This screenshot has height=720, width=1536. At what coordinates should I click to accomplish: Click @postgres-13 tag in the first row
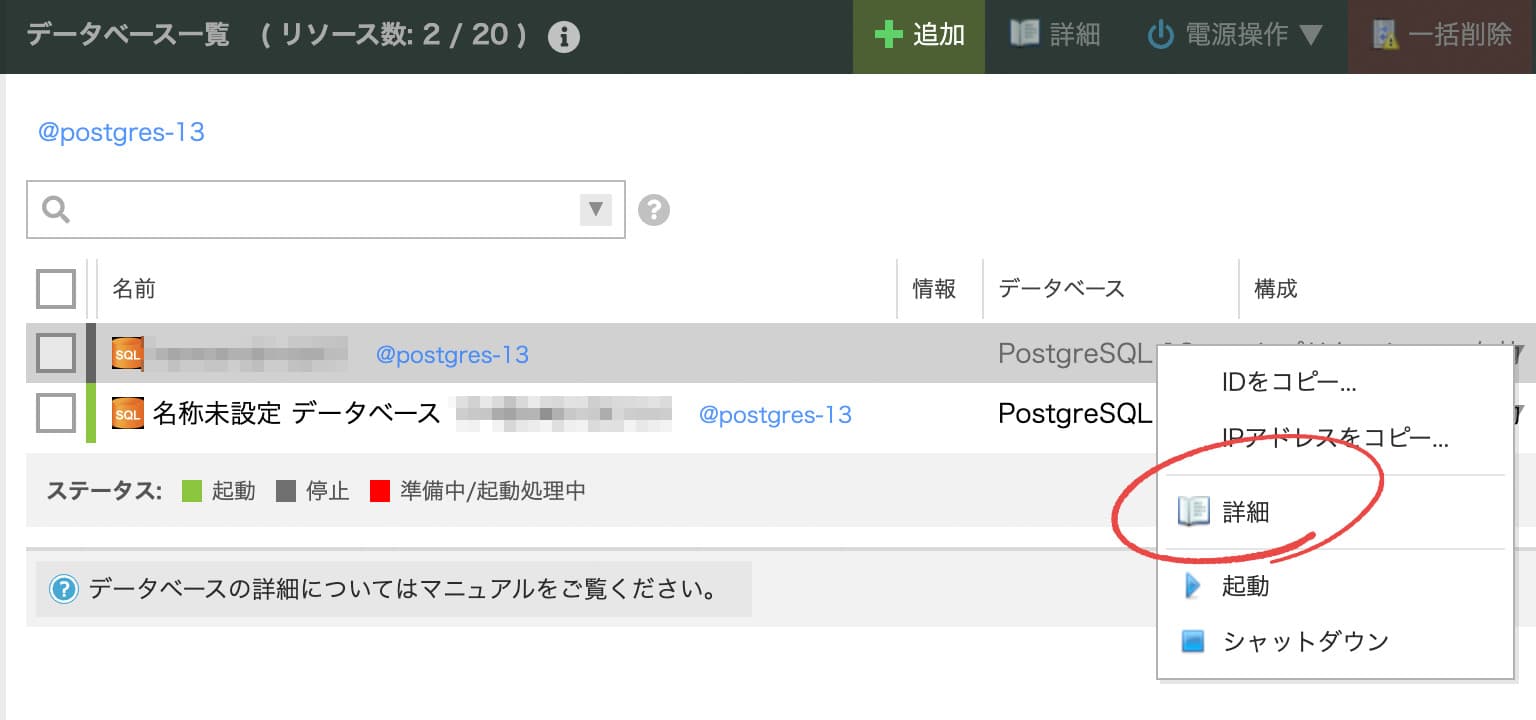point(452,355)
